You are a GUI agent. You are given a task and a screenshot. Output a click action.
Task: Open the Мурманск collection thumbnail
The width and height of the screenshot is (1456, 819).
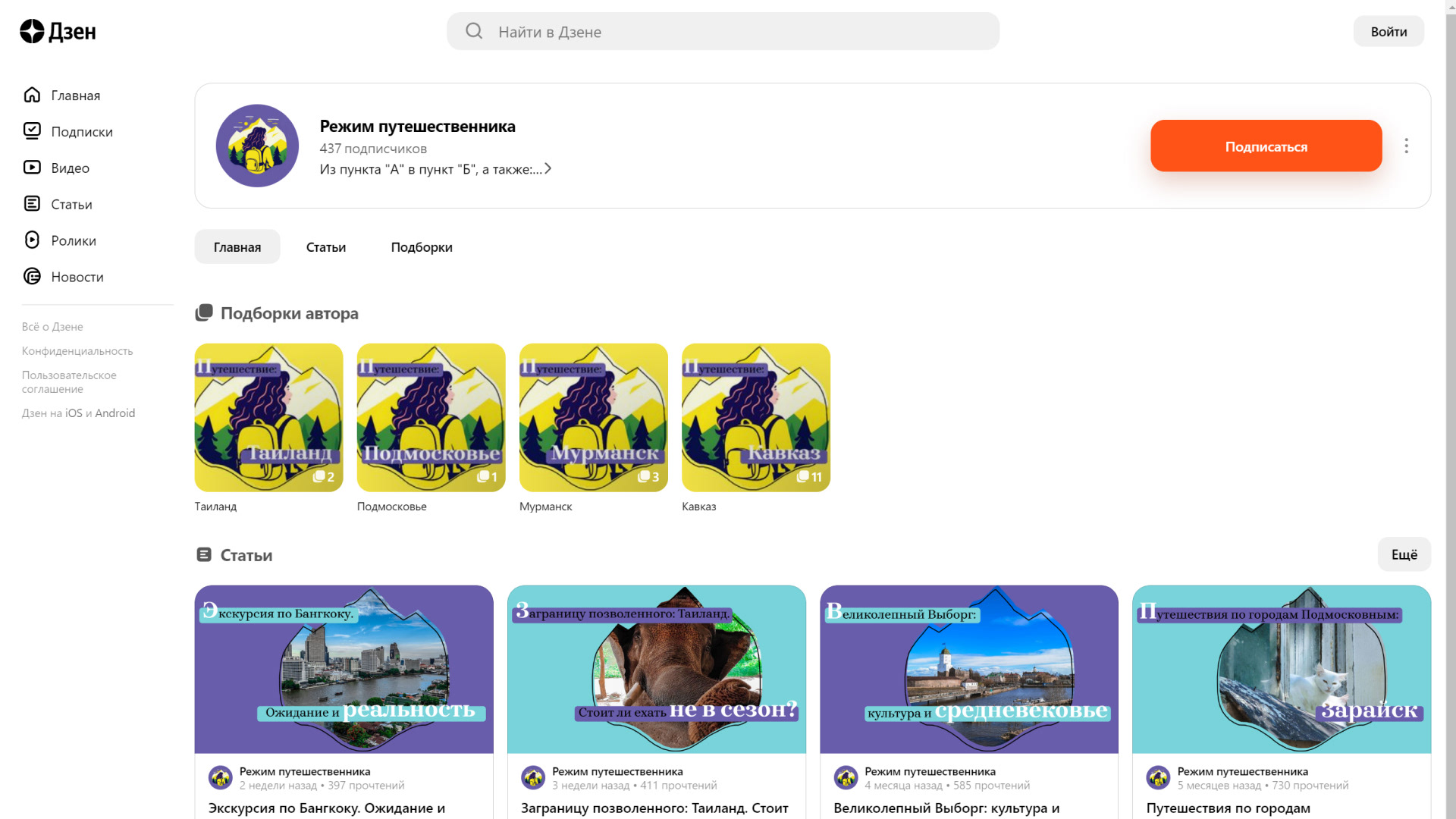point(593,418)
